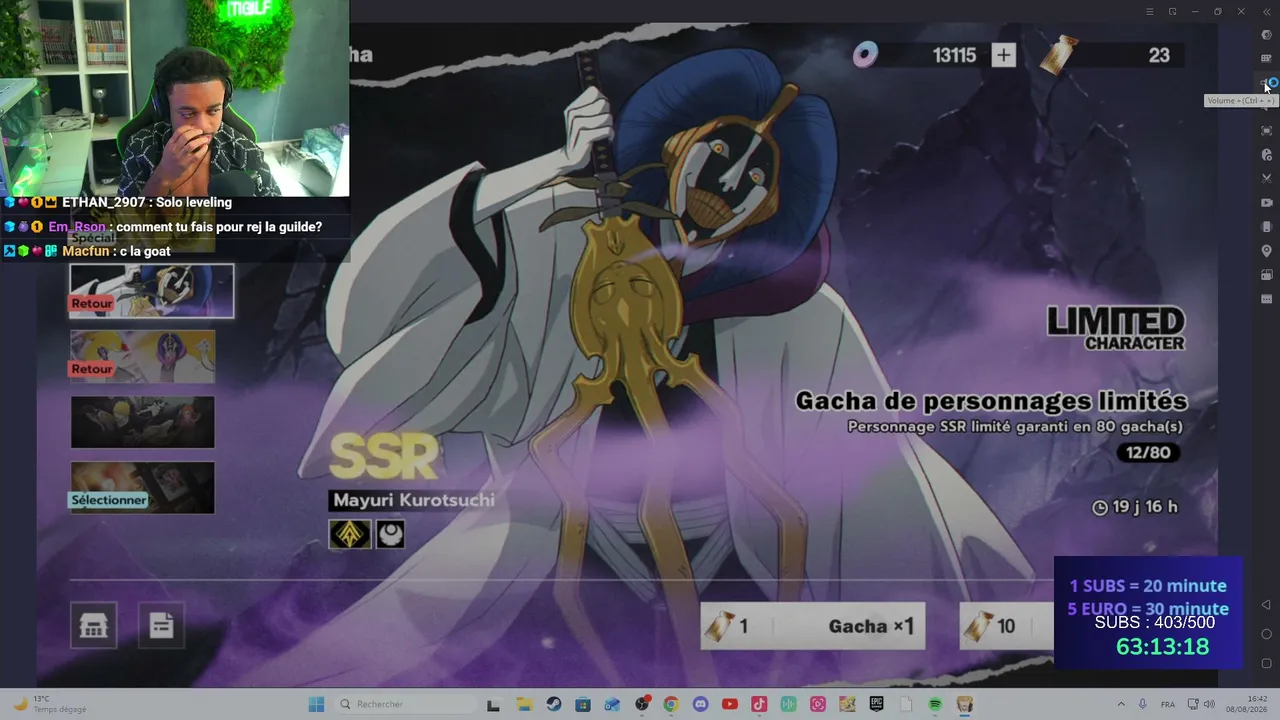Screen dimensions: 1280x720
Task: Take a screenshot with the scissors icon
Action: (1266, 179)
